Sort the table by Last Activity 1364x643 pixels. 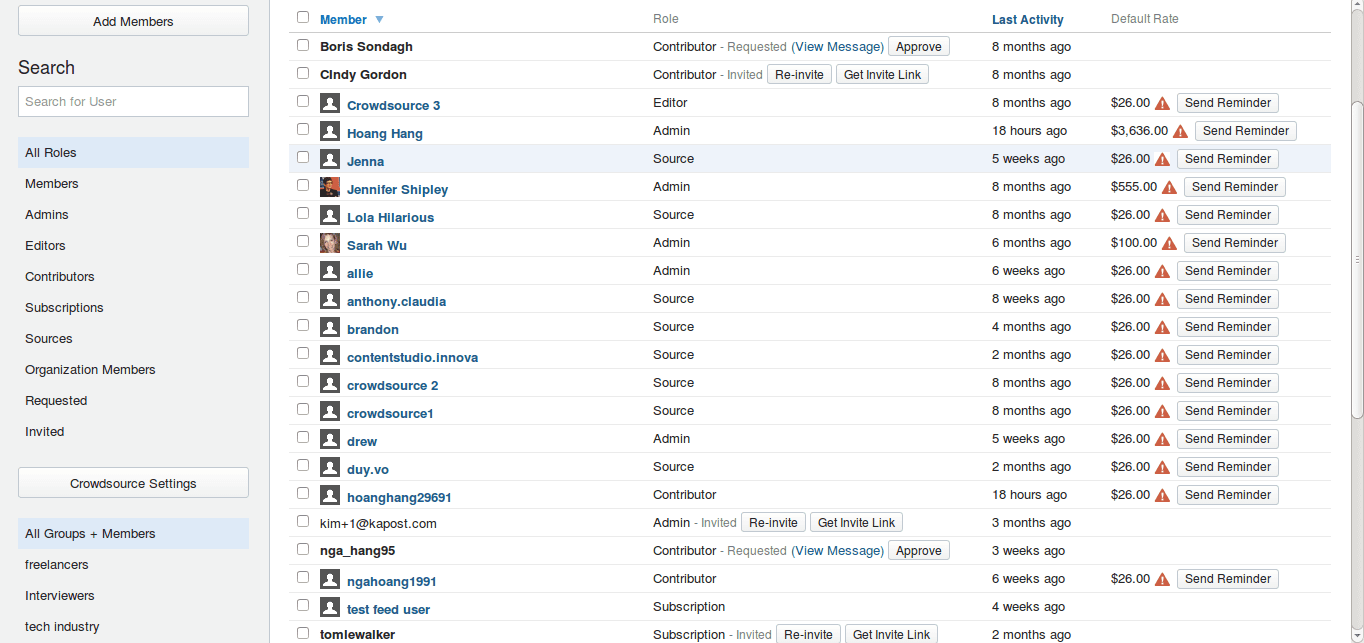click(x=1027, y=20)
